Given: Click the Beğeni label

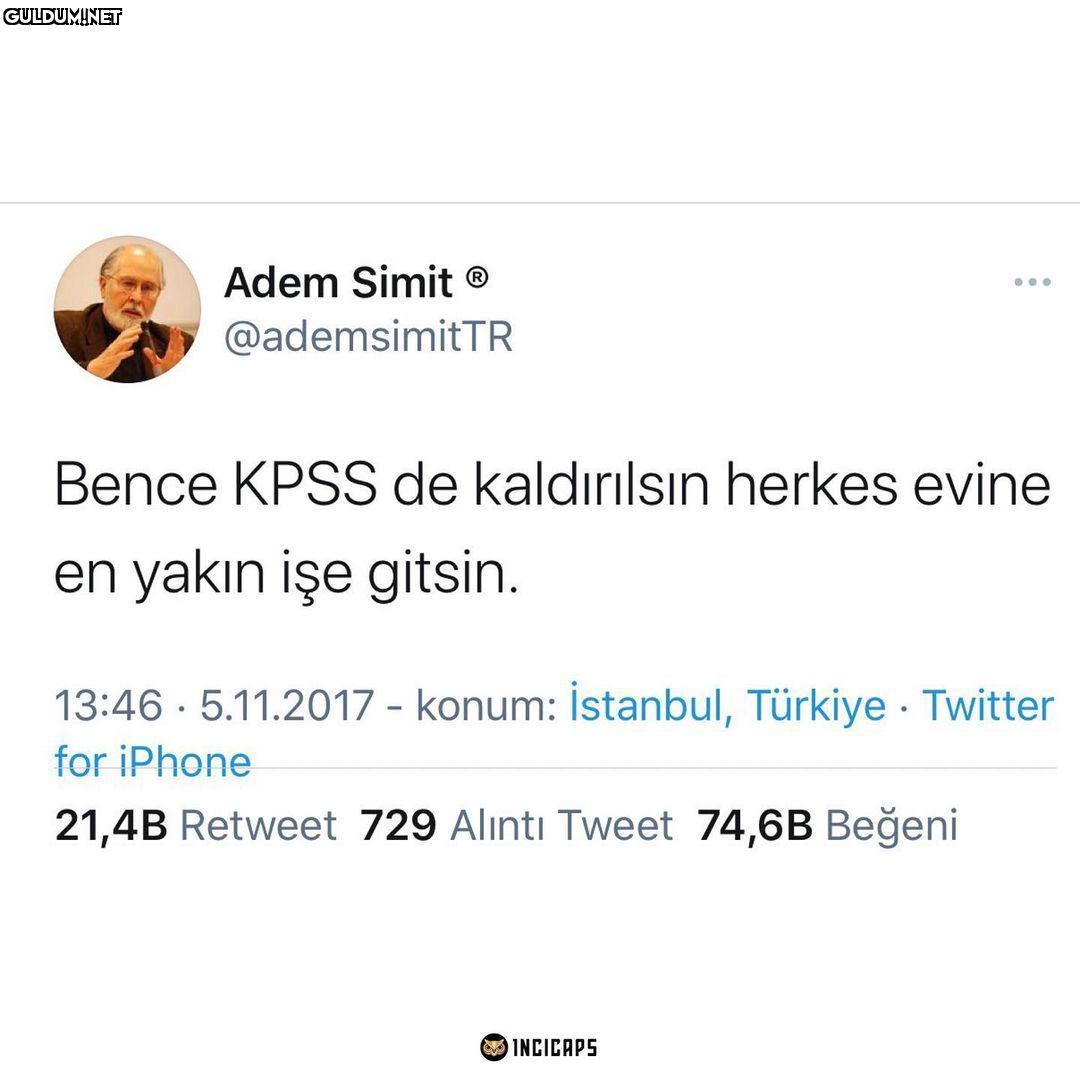Looking at the screenshot, I should coord(891,827).
